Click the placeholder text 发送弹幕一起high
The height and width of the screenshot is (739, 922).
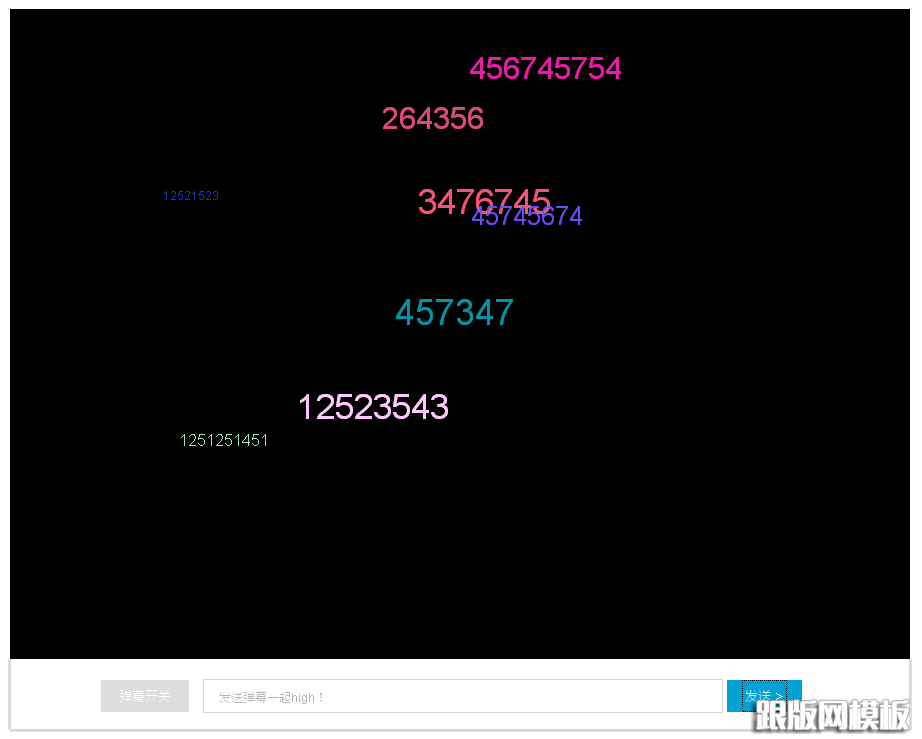click(271, 697)
